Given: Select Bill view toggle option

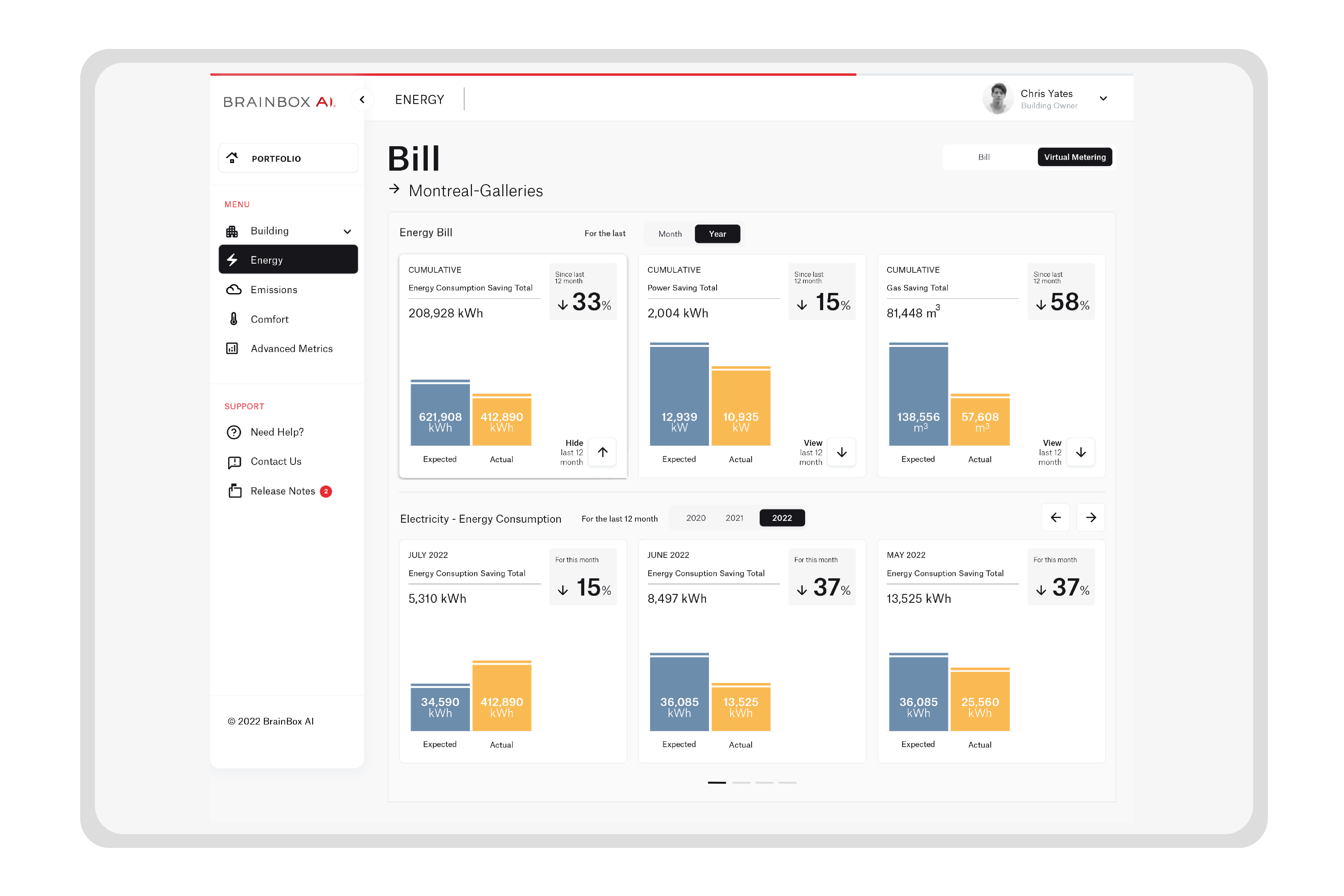Looking at the screenshot, I should tap(983, 157).
